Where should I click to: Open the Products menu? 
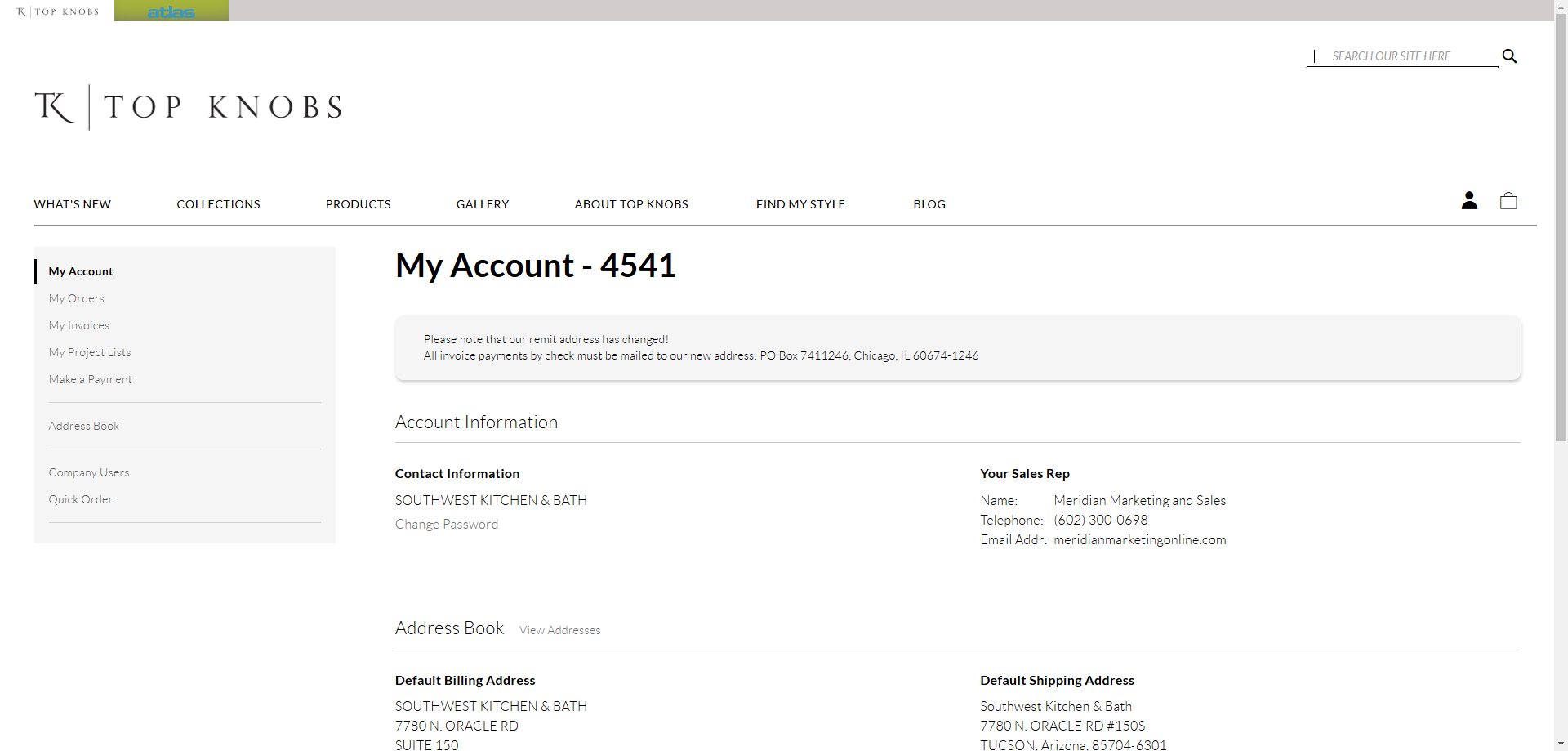359,204
